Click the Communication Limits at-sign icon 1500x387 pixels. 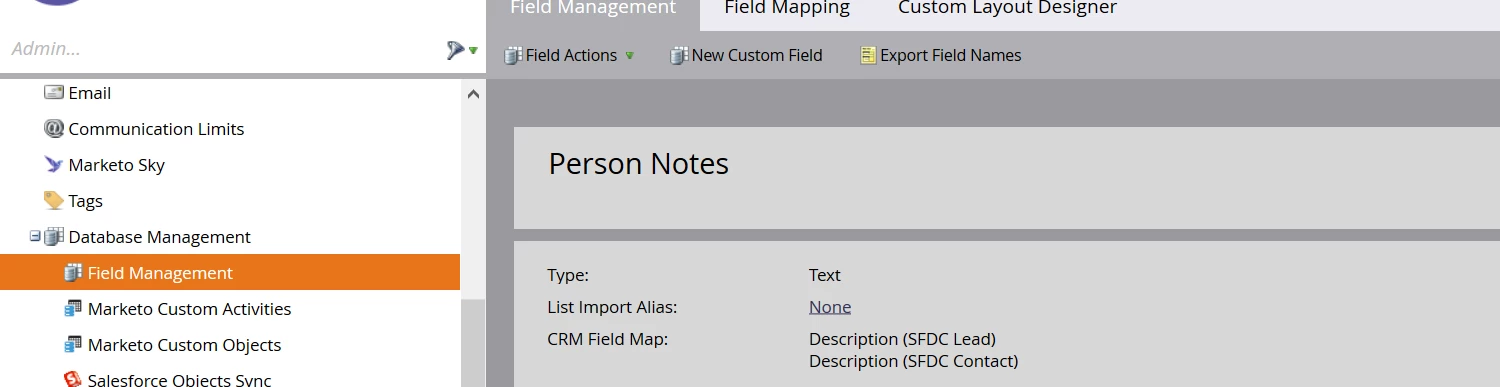pos(54,128)
